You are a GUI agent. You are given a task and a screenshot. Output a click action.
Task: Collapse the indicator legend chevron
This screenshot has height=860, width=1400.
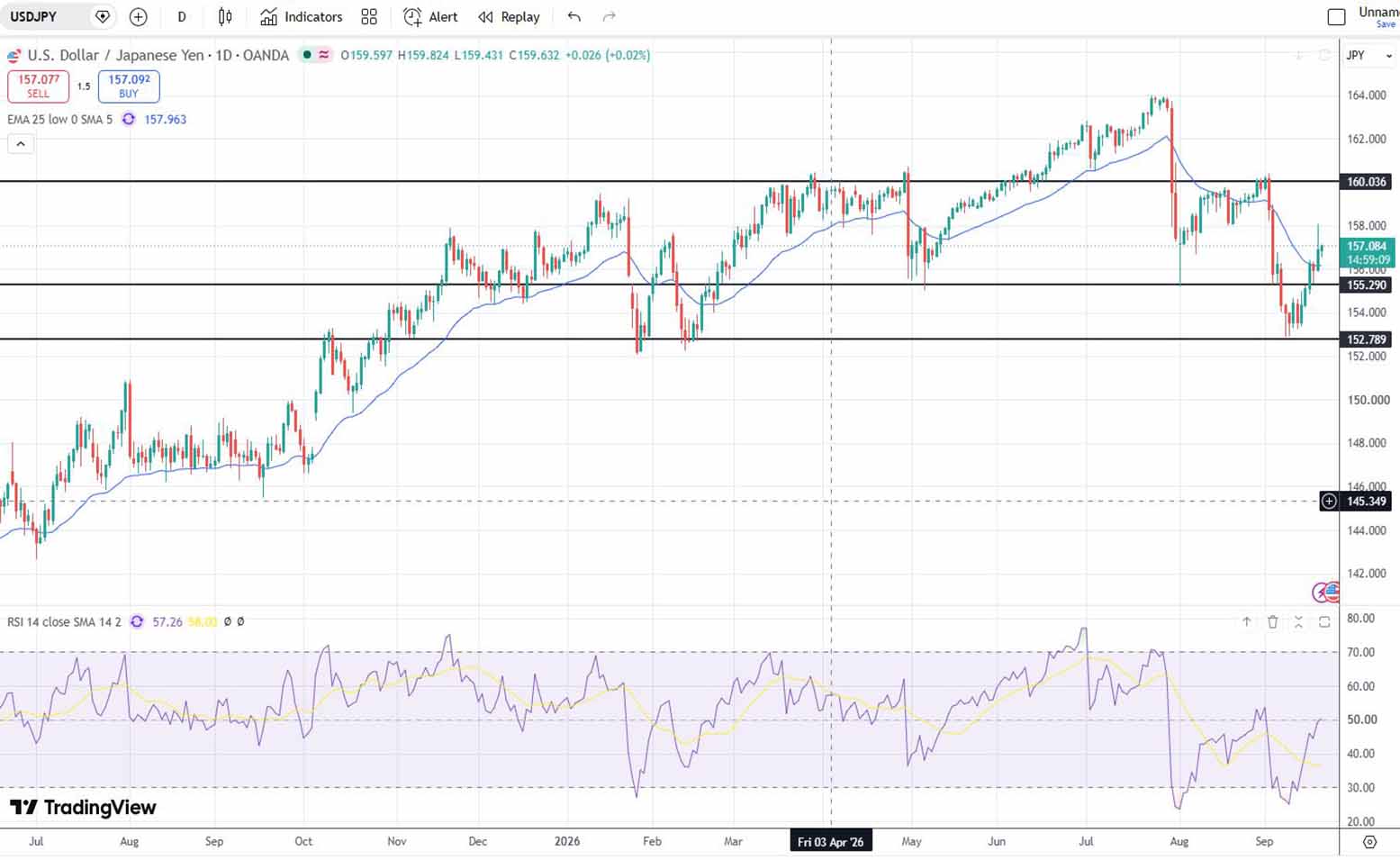click(21, 144)
